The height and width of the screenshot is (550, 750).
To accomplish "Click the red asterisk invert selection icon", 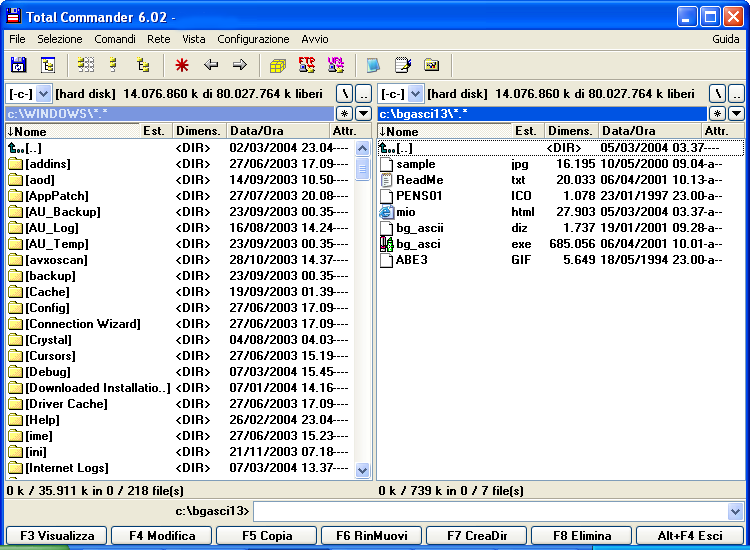I will pyautogui.click(x=182, y=65).
